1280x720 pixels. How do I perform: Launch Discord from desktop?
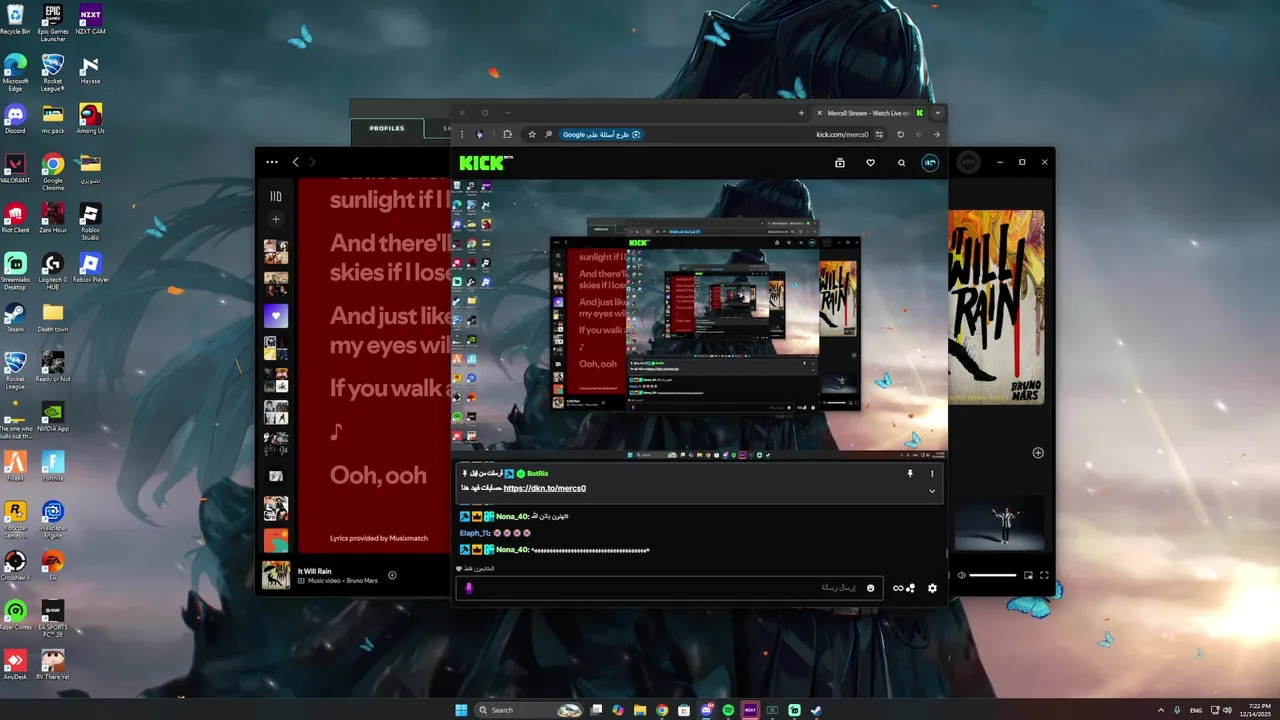click(x=15, y=119)
